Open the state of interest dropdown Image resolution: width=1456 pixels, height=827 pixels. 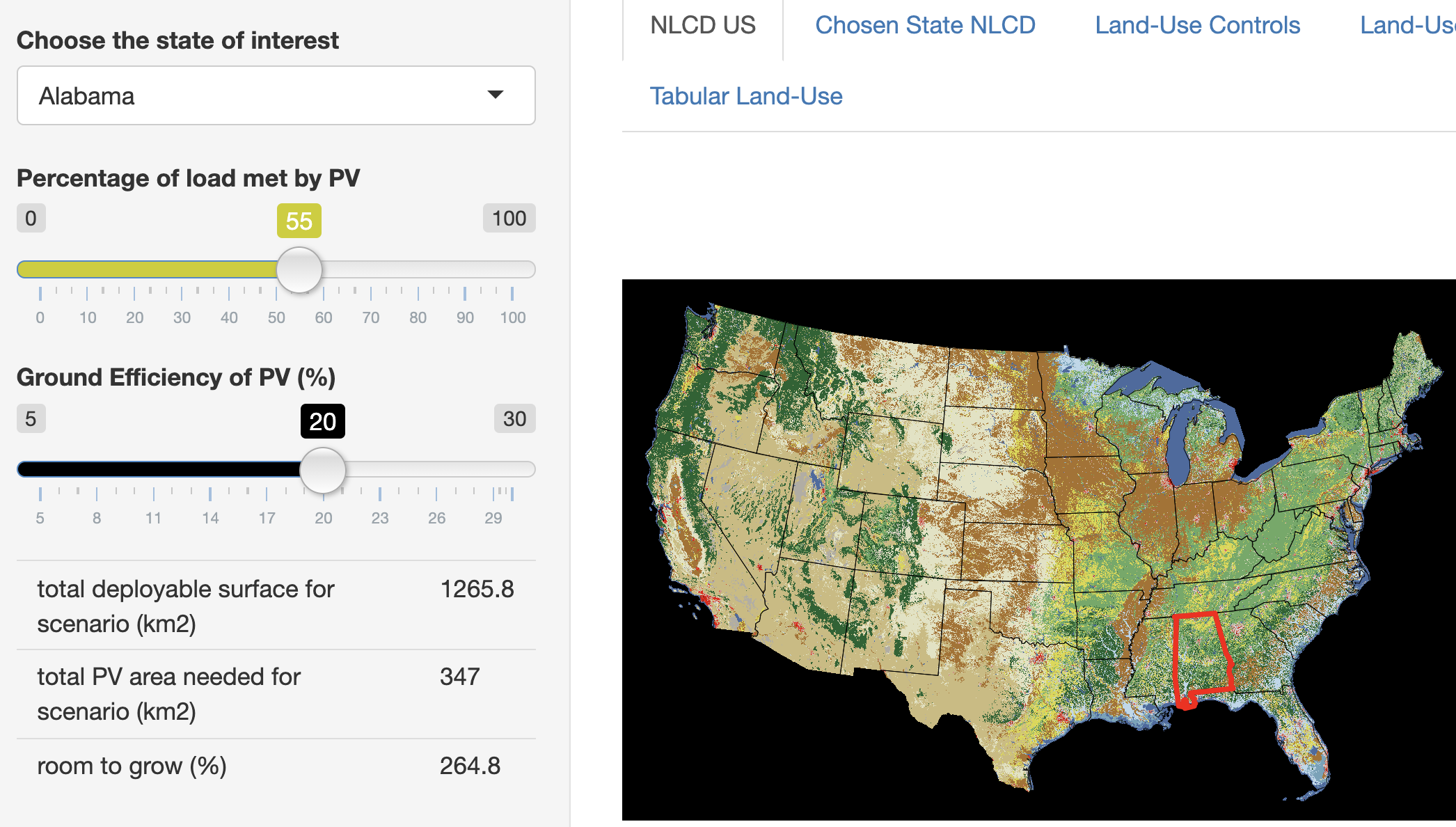point(276,95)
